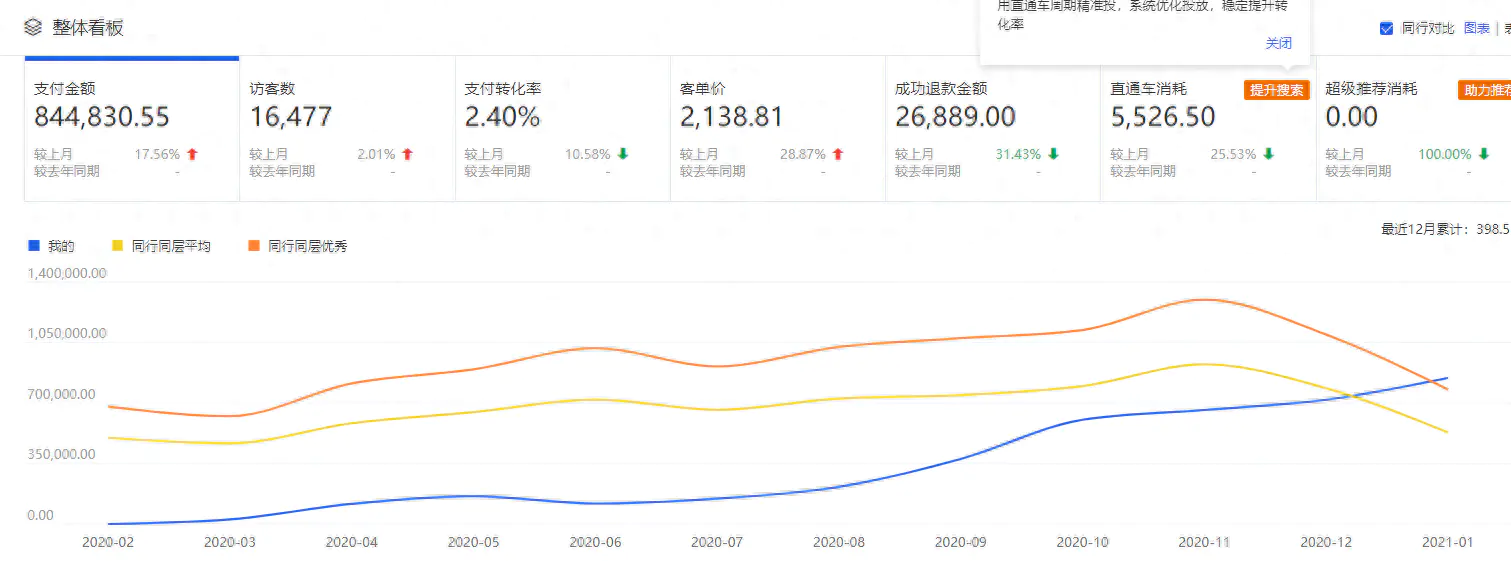Click the 2020-09 axis label
The height and width of the screenshot is (561, 1511).
(960, 542)
